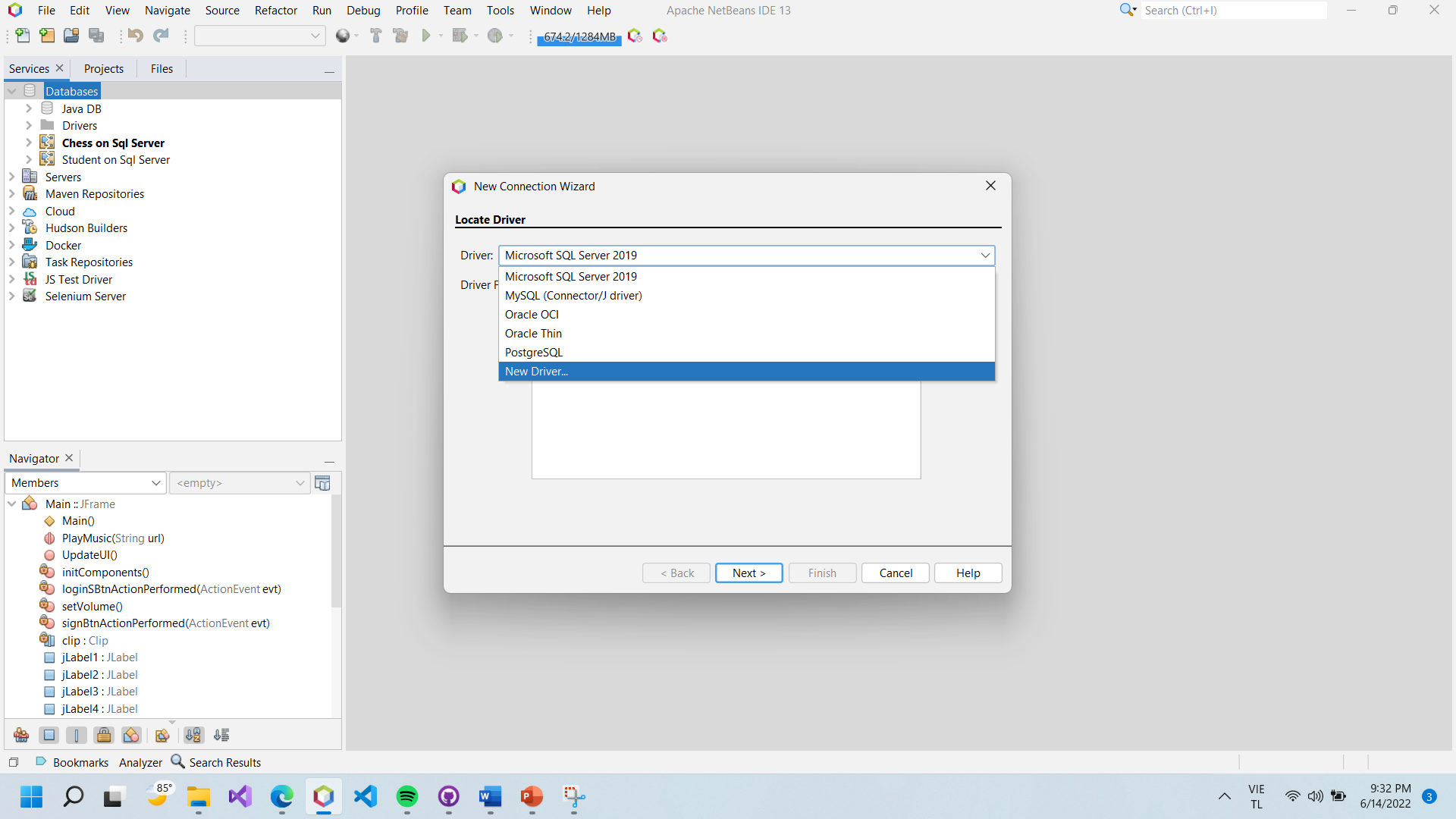
Task: Select the JS Test Driver node icon
Action: tap(30, 279)
